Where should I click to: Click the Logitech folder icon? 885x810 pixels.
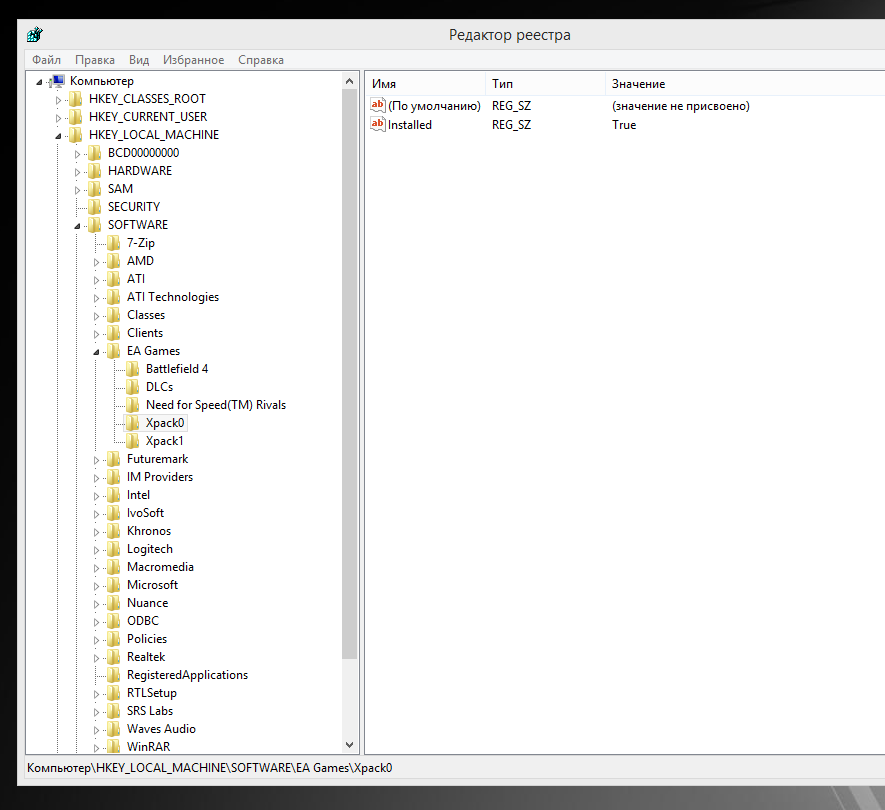coord(114,549)
